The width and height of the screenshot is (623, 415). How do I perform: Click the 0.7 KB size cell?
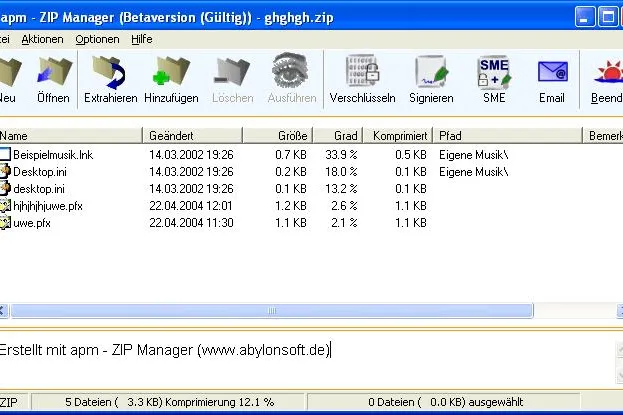291,155
